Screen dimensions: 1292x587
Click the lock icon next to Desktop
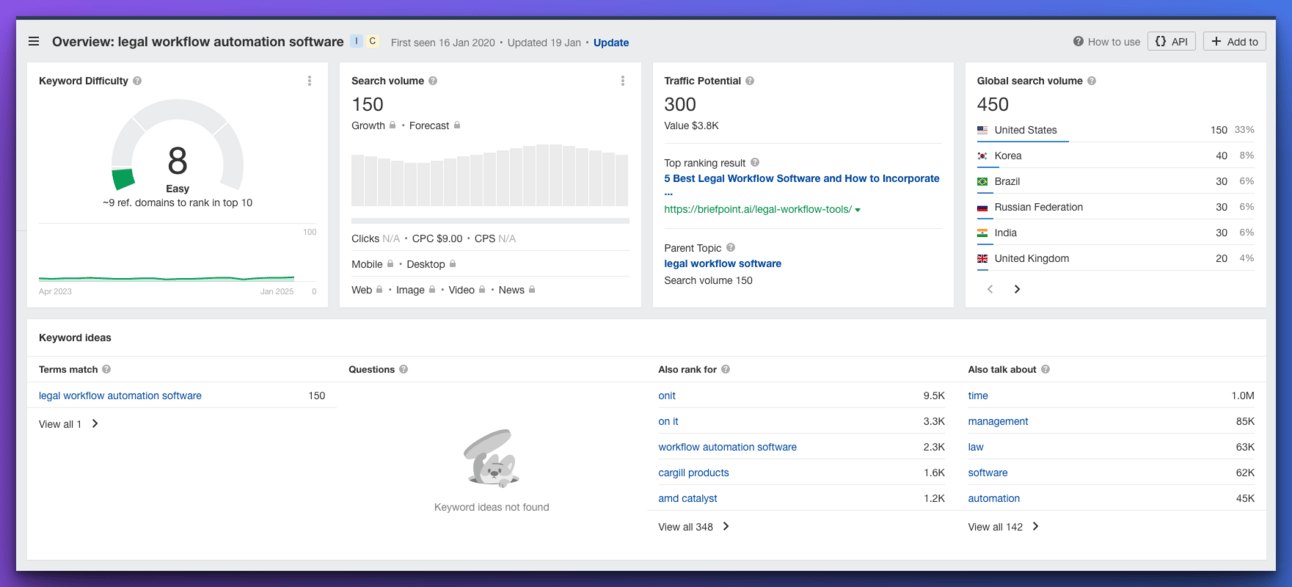pos(453,264)
